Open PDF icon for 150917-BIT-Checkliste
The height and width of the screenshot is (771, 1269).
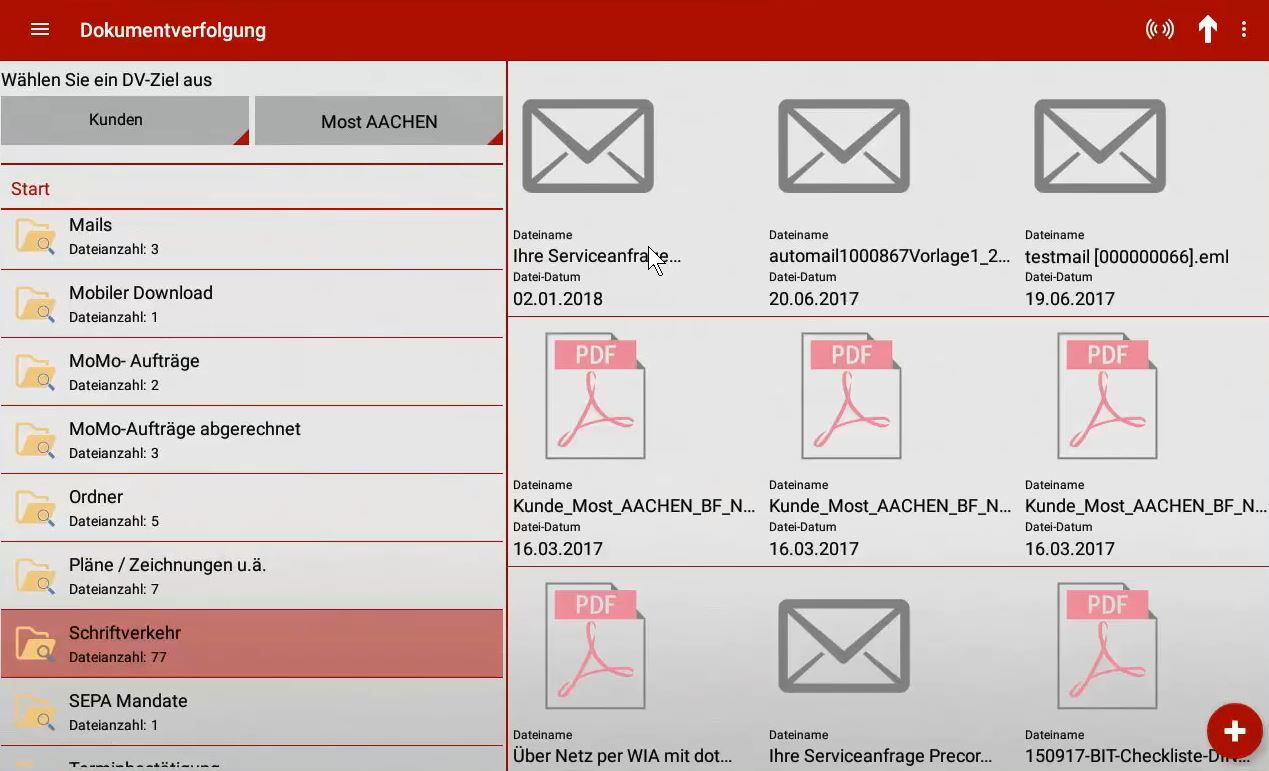pos(1107,646)
